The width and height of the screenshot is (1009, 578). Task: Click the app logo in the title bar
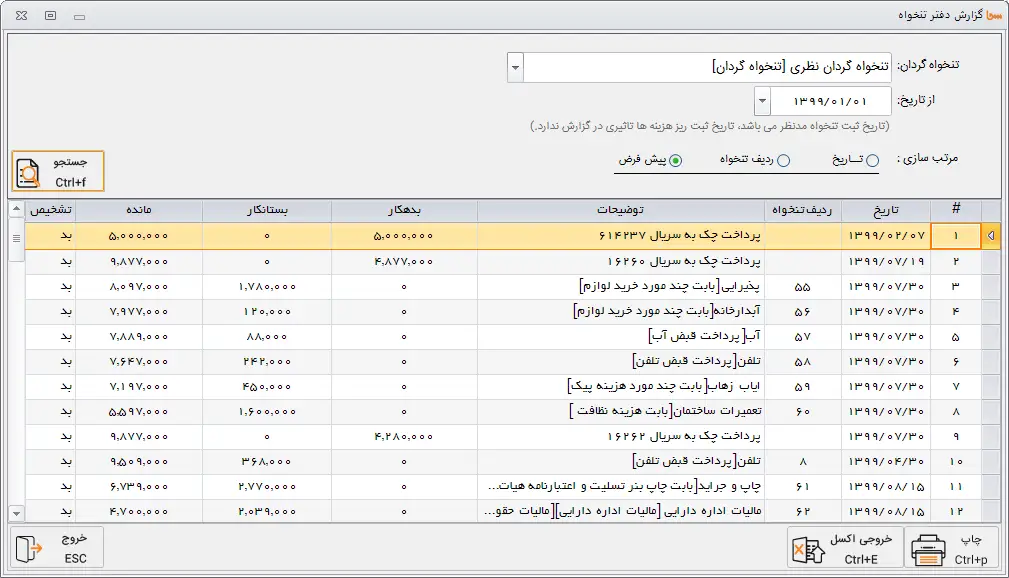click(992, 15)
